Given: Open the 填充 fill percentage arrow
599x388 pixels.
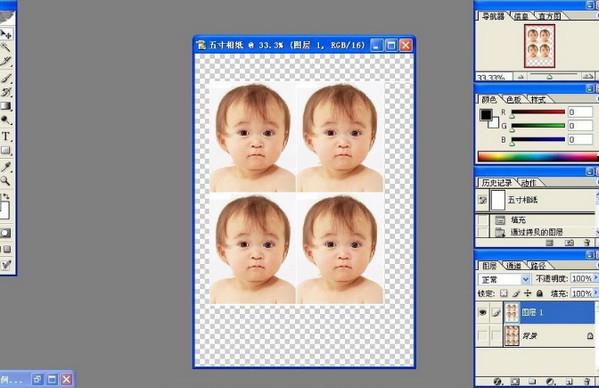Looking at the screenshot, I should [x=595, y=293].
